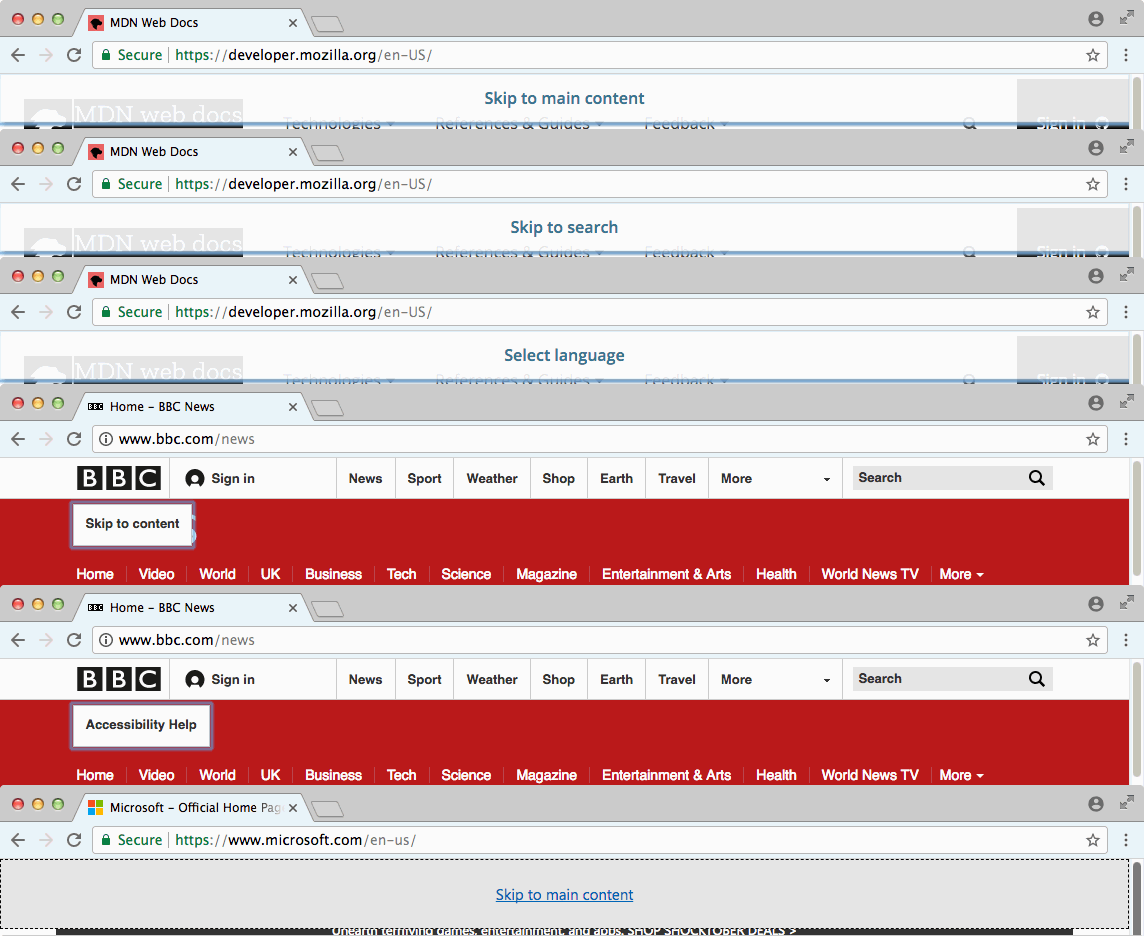Select BBC News tab in "Skip to content" window

point(193,406)
